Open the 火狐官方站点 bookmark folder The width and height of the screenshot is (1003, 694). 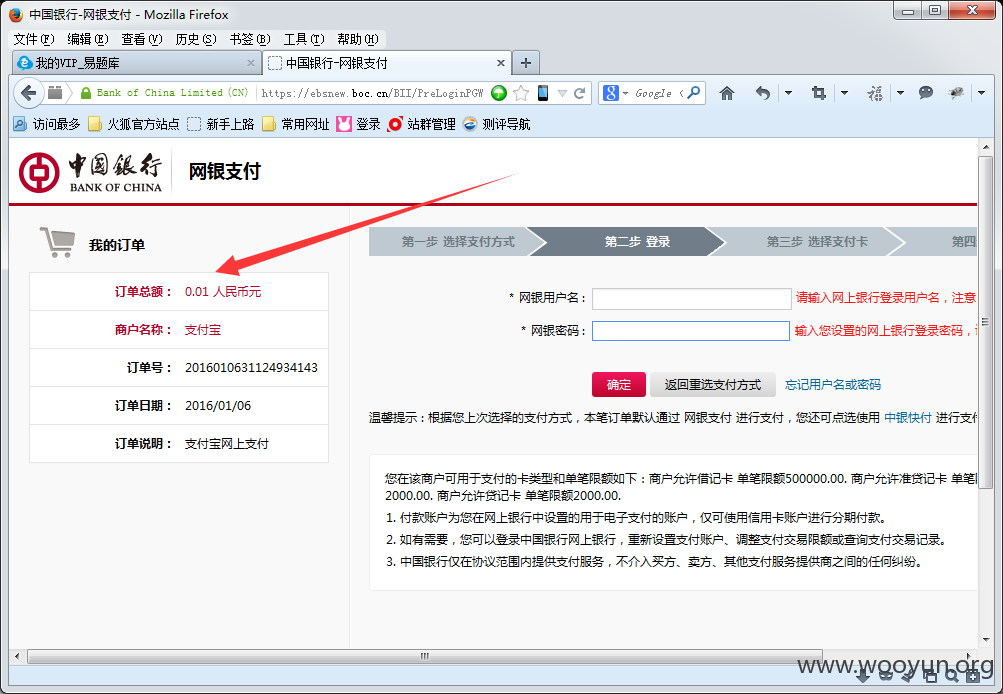tap(134, 124)
